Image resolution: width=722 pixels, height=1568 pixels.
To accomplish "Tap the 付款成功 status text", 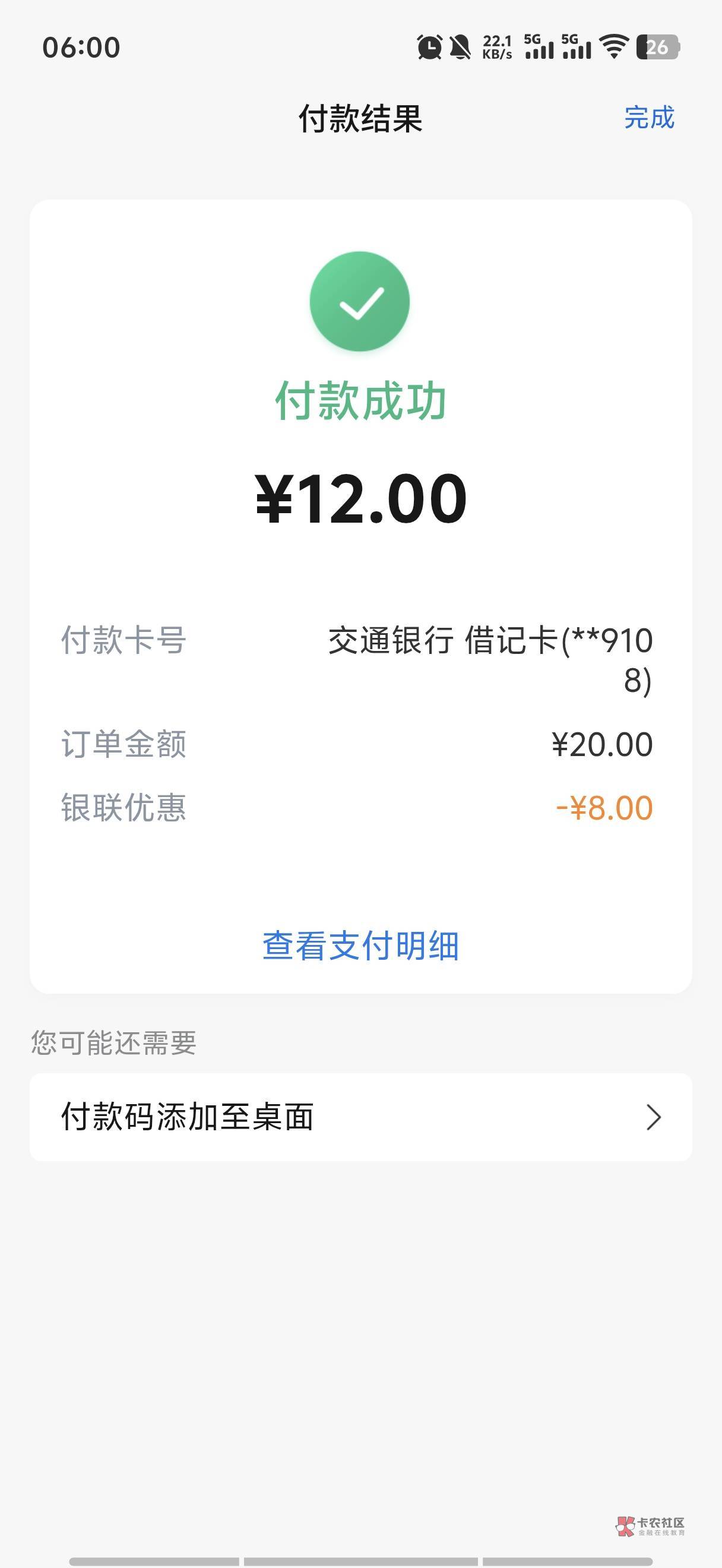I will pyautogui.click(x=360, y=400).
